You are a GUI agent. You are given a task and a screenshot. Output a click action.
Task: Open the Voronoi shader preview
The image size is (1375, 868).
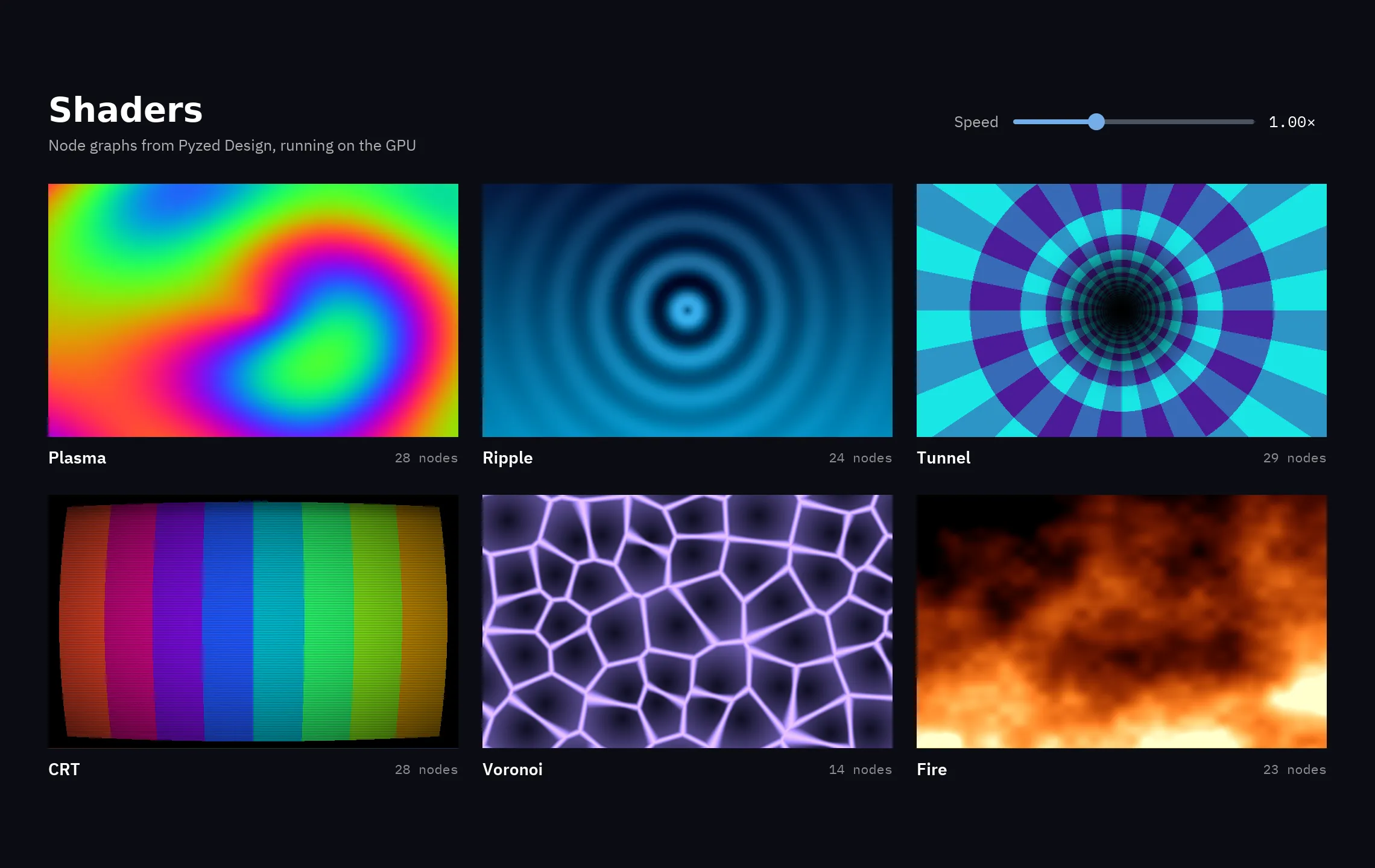[x=687, y=621]
